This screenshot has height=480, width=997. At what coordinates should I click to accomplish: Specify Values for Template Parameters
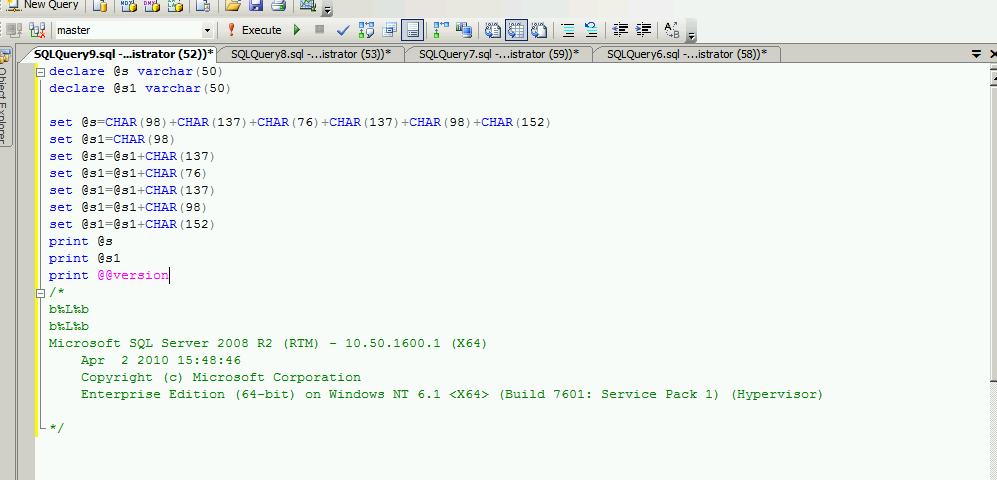point(671,29)
